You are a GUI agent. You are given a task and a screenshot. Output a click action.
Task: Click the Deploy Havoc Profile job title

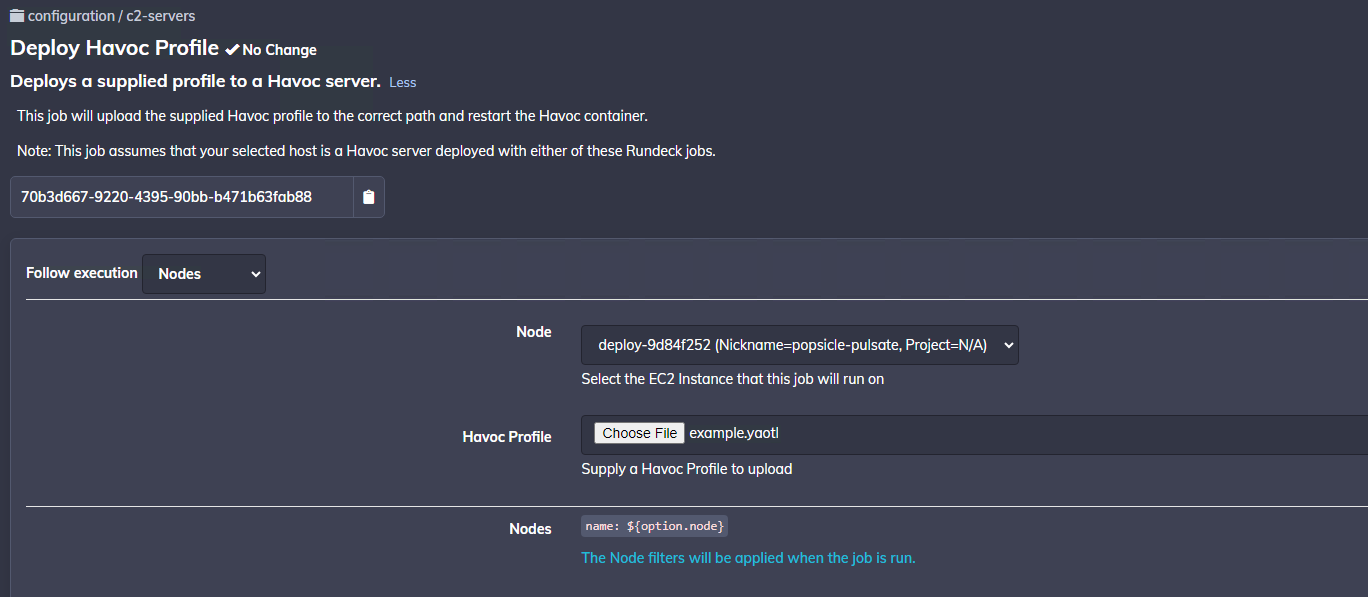tap(114, 48)
